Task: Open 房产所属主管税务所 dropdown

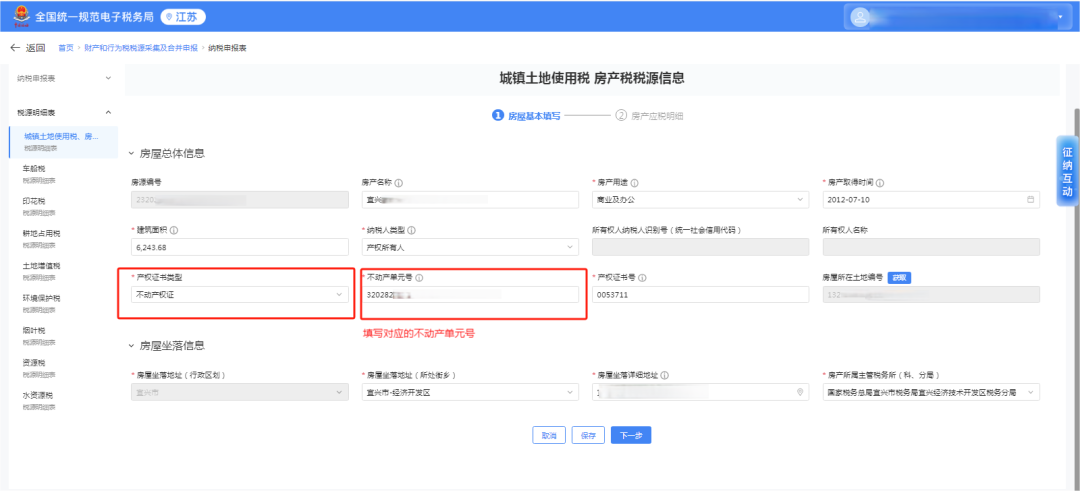Action: pyautogui.click(x=931, y=392)
